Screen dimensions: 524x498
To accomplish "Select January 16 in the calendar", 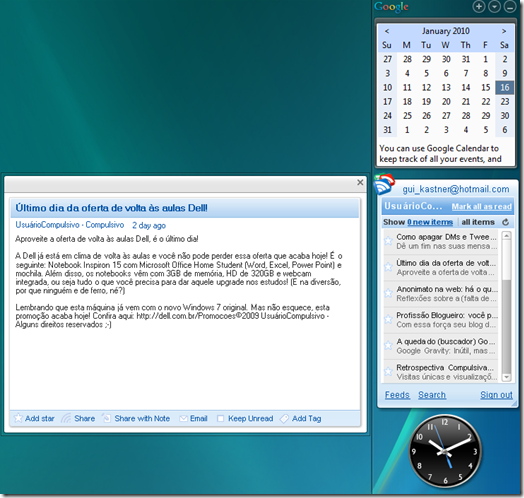I will [x=505, y=88].
